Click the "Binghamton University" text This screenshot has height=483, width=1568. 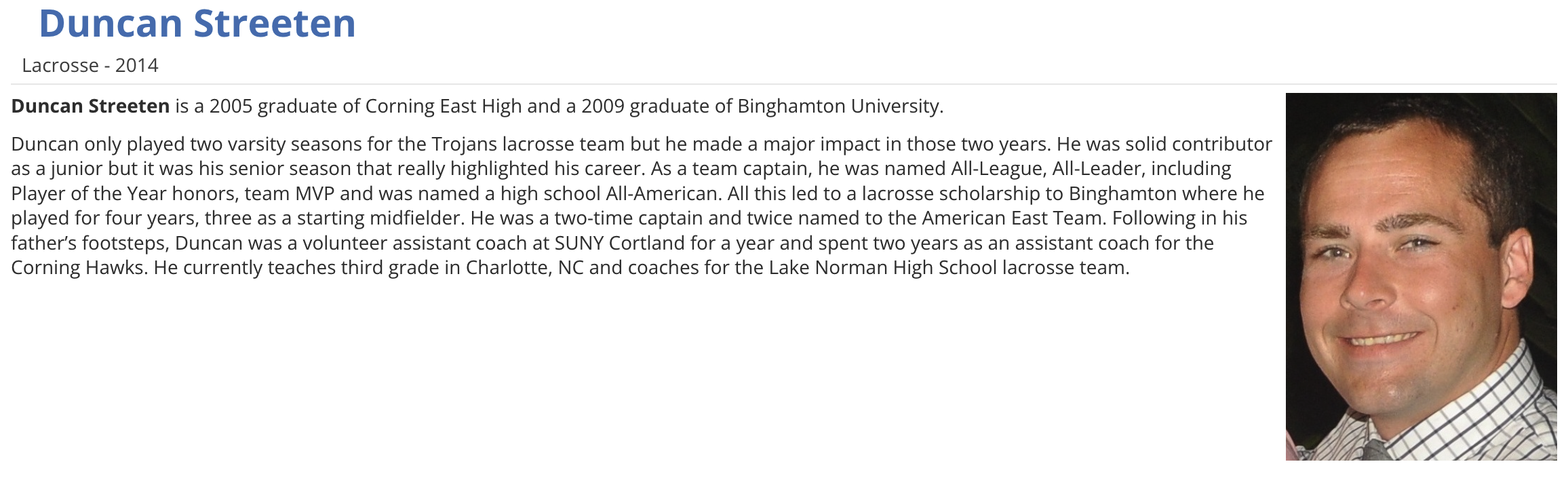(839, 107)
